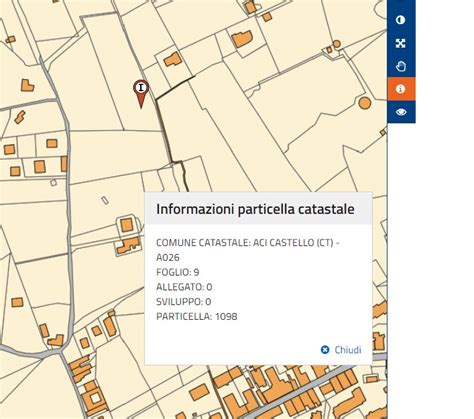Screen dimensions: 474x419
Task: Select the pan hand tool
Action: (x=401, y=66)
